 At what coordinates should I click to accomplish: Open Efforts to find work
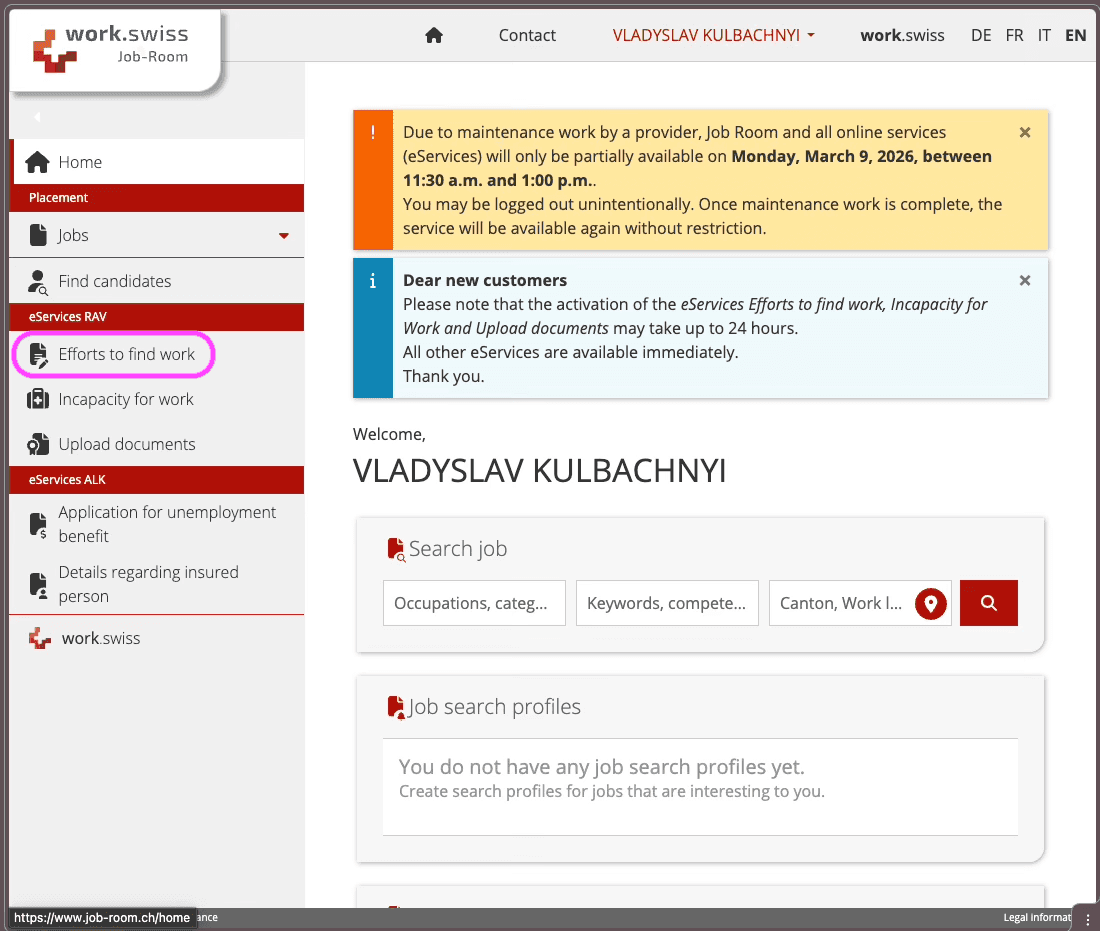pos(126,355)
